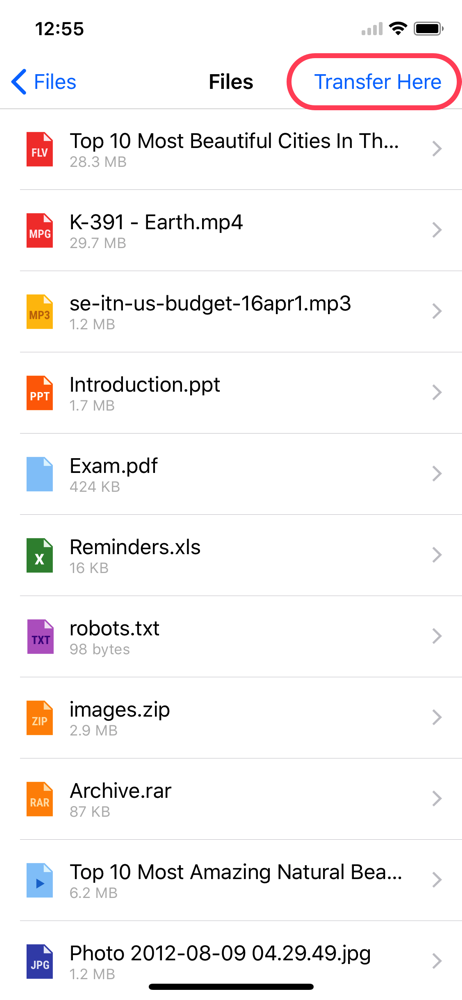Tap the green Excel icon for Reminders
Screen dimensions: 462x1000
tap(40, 555)
